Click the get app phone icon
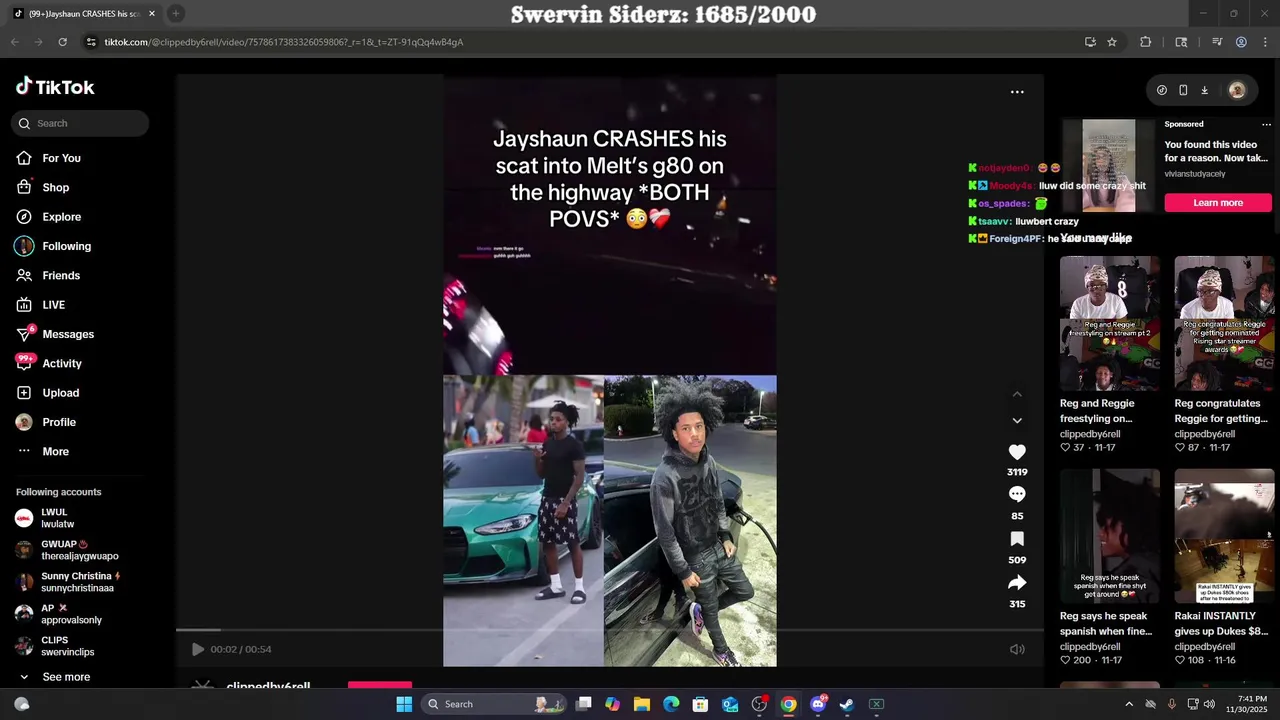Image resolution: width=1280 pixels, height=720 pixels. tap(1183, 90)
